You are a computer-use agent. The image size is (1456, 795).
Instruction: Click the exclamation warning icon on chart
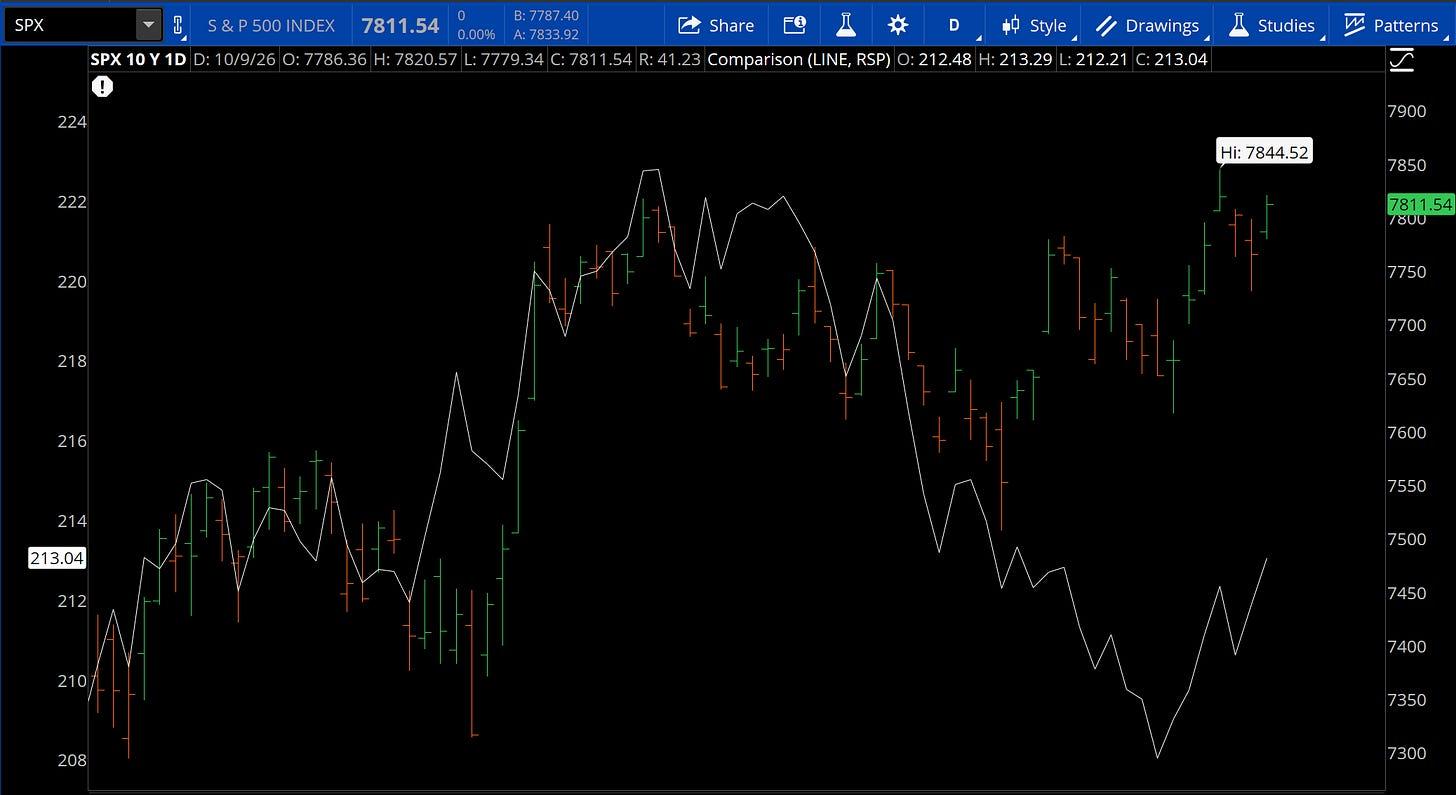coord(102,87)
